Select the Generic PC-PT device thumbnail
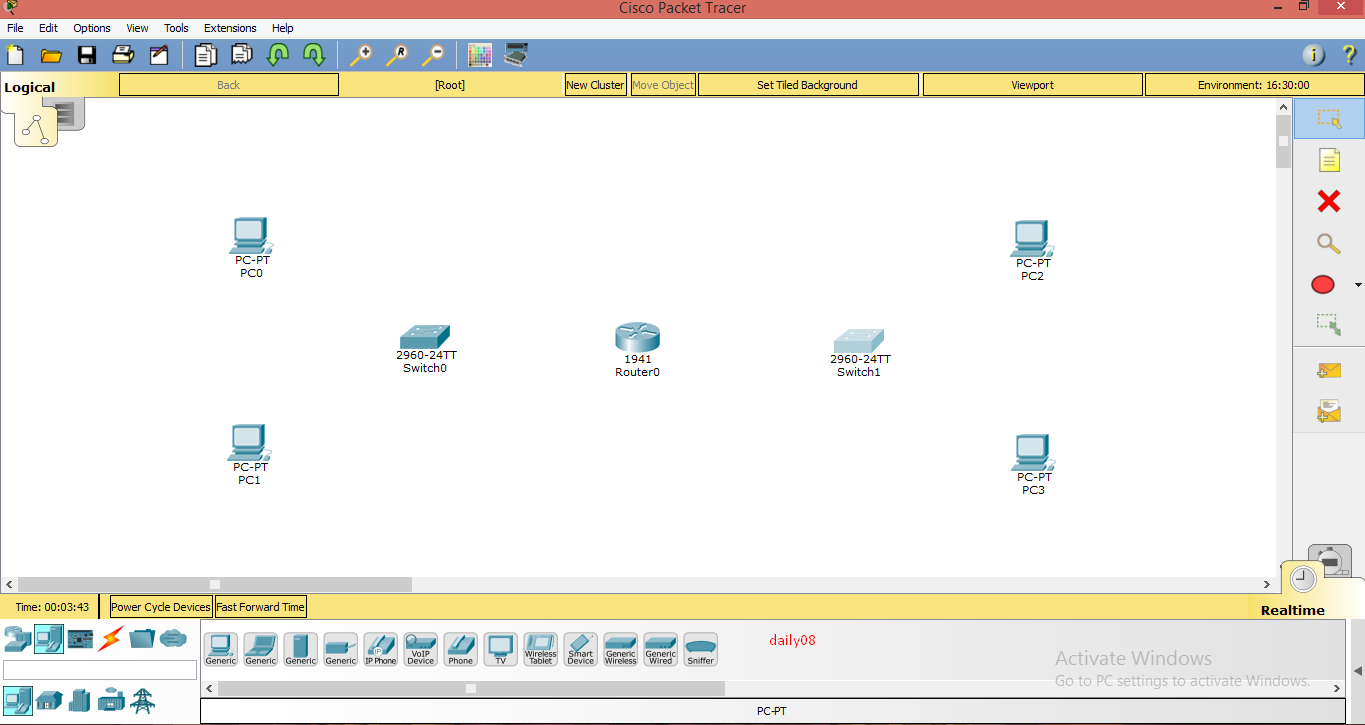 (x=220, y=649)
